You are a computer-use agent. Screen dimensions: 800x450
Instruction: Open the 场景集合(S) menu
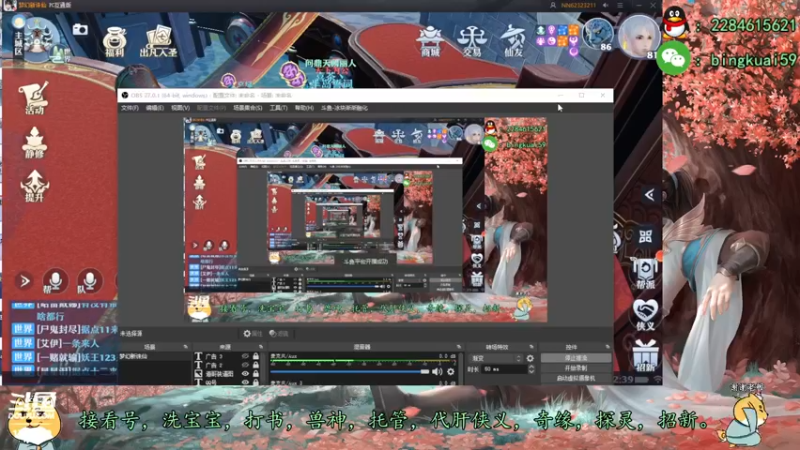(248, 108)
